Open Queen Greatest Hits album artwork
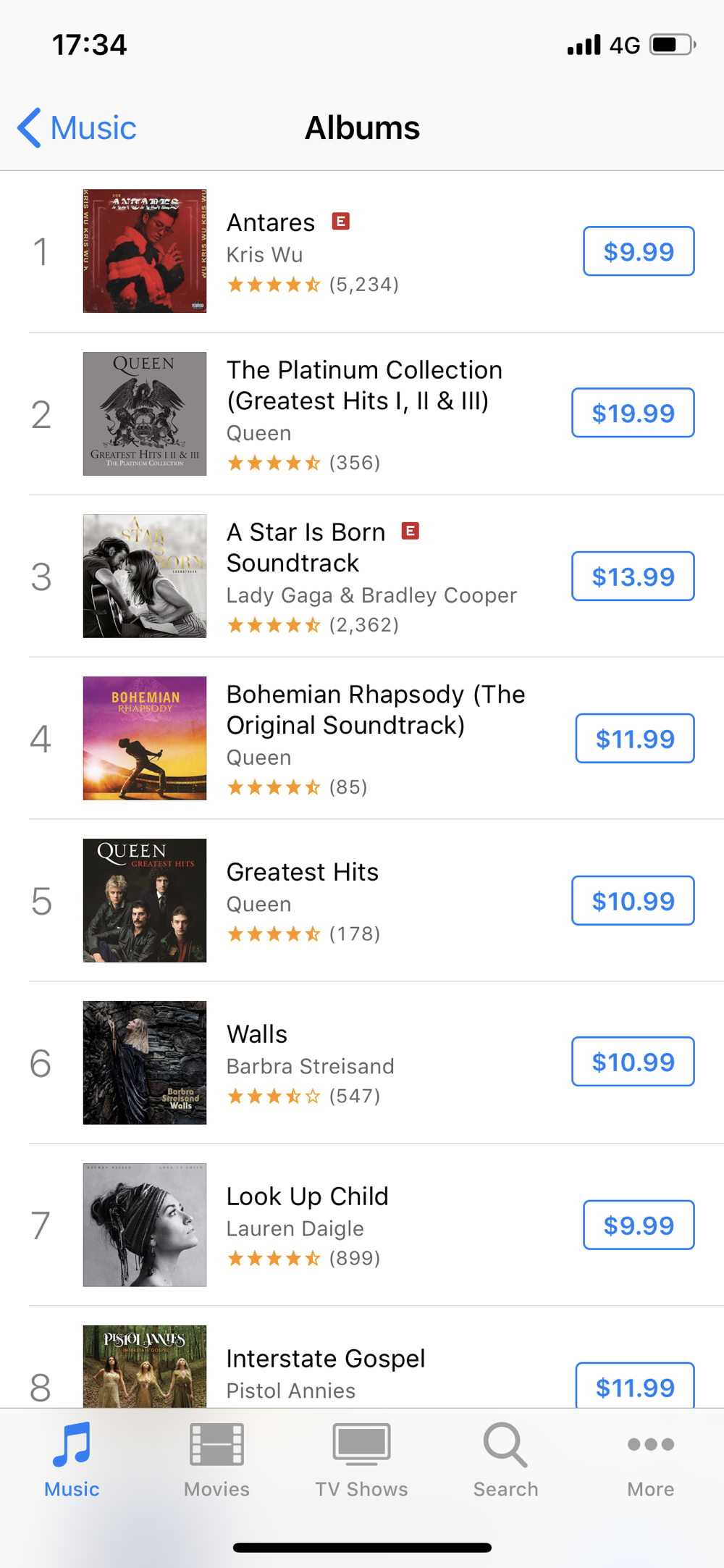 tap(145, 900)
